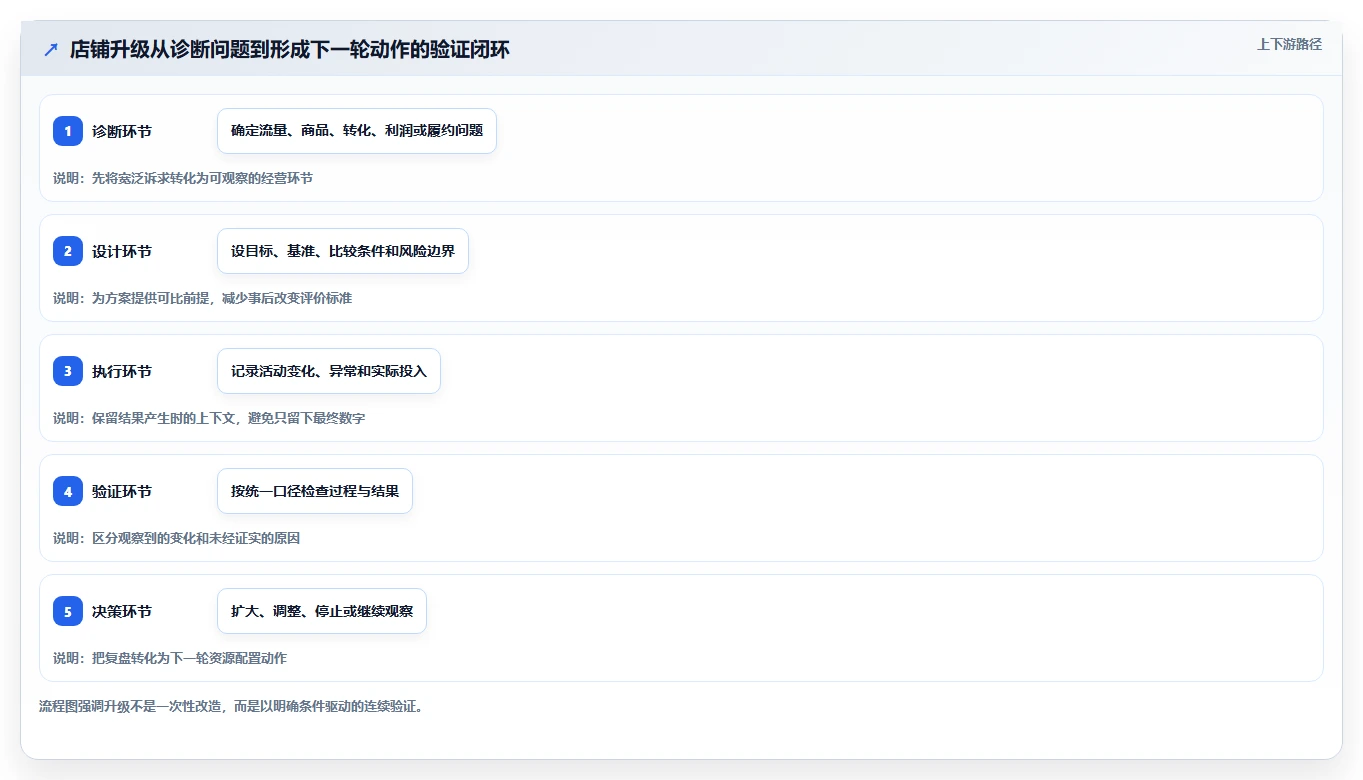The width and height of the screenshot is (1363, 780).
Task: Click the 按统一口径检查过程与结果 box
Action: (315, 491)
